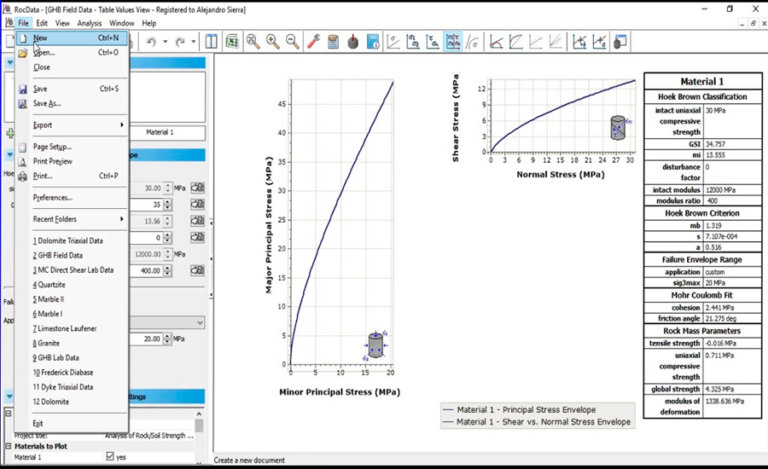Open the Edit menu
768x469 pixels.
coord(42,23)
